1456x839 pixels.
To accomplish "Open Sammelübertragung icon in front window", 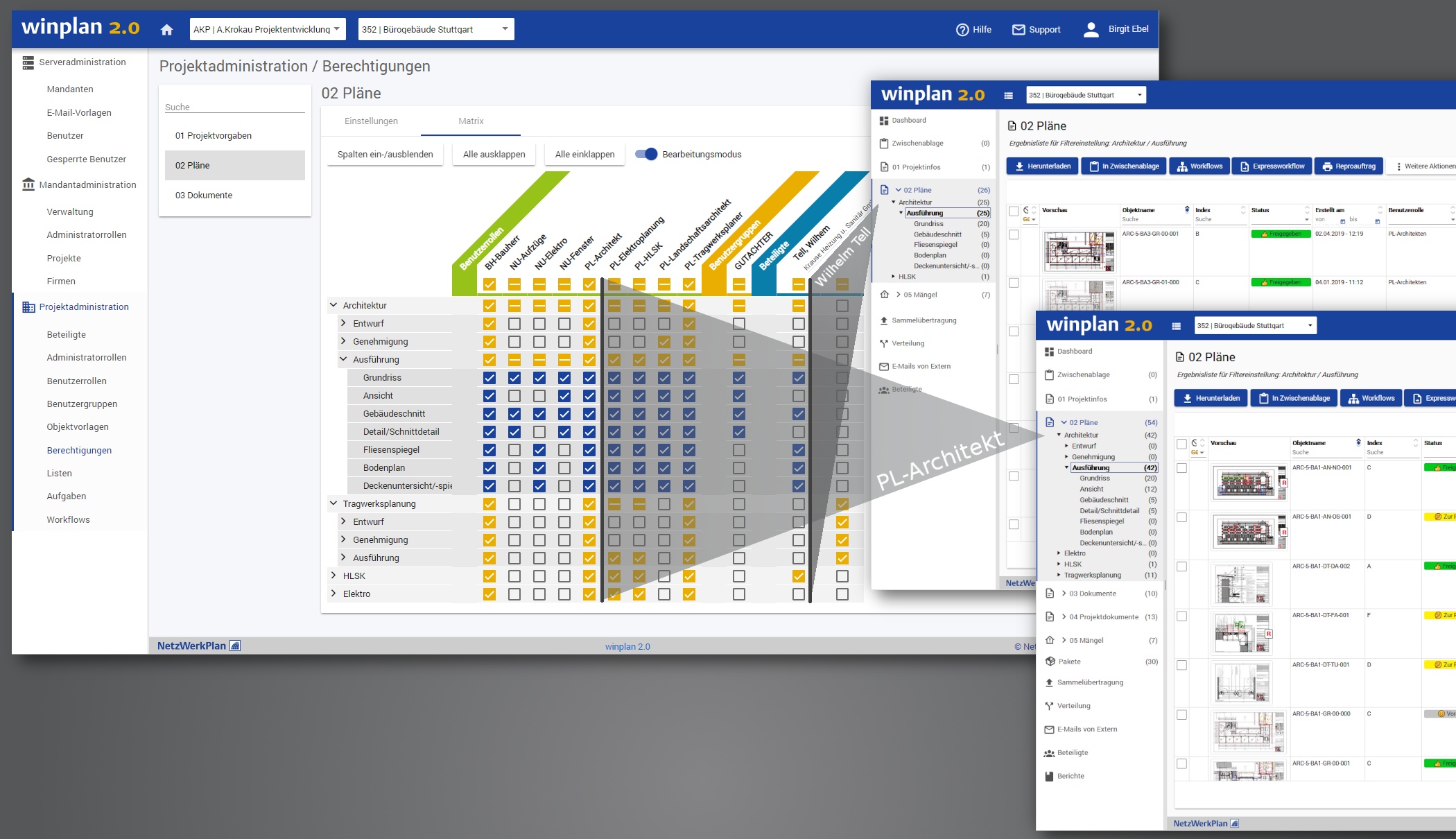I will 1049,682.
